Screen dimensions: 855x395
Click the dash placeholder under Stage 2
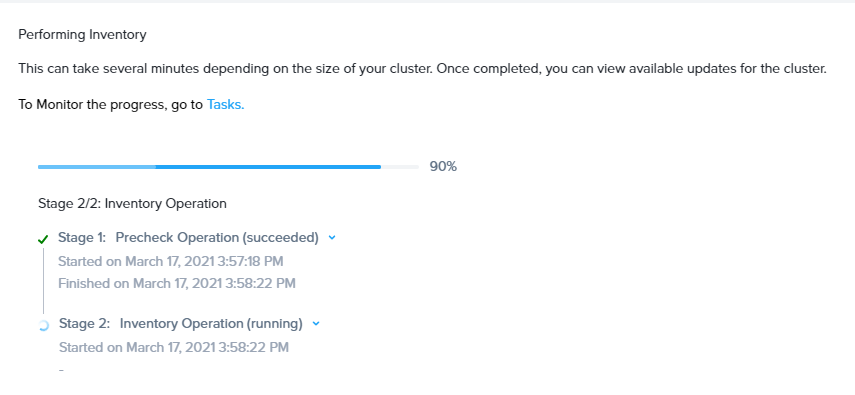[61, 370]
